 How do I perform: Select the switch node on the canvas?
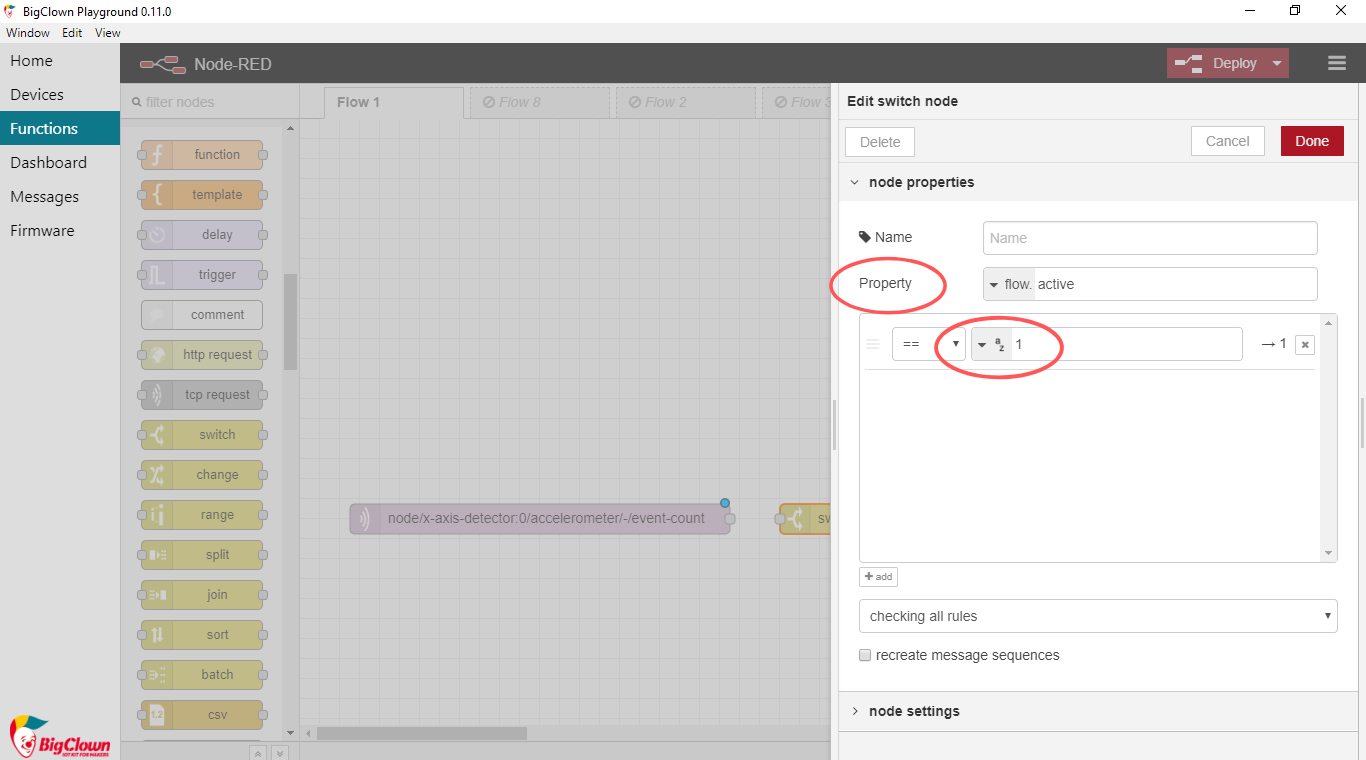click(805, 519)
